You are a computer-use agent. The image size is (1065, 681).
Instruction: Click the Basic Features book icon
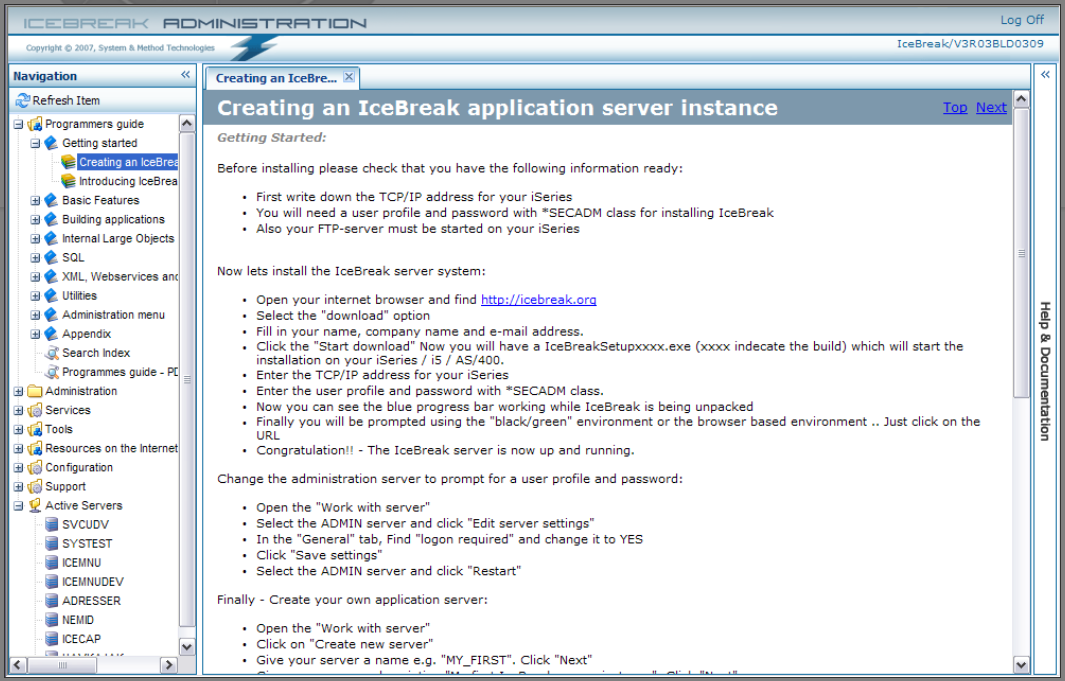pyautogui.click(x=52, y=200)
